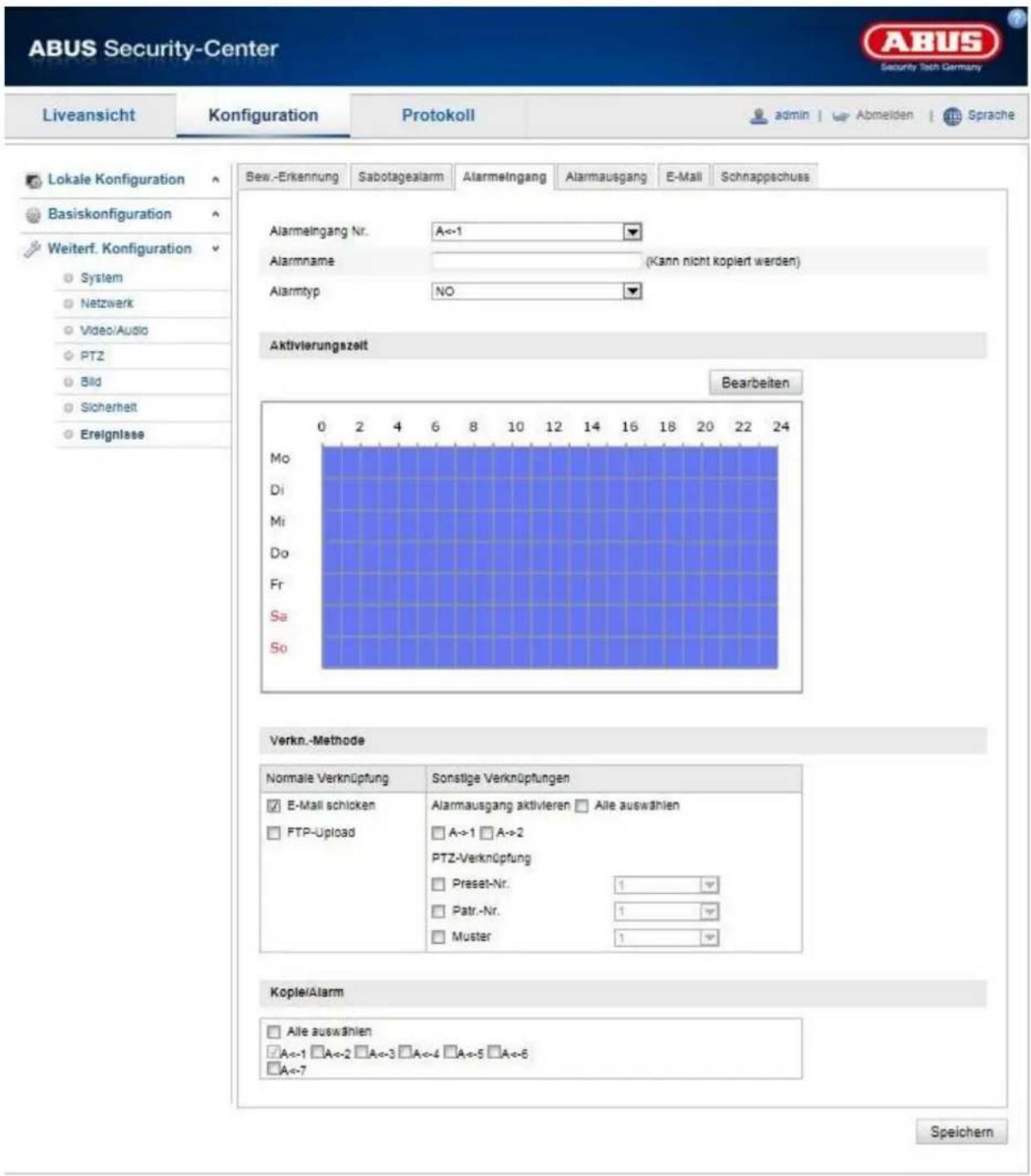The width and height of the screenshot is (1031, 1176).
Task: Switch to the E-Mail tab
Action: pyautogui.click(x=684, y=177)
